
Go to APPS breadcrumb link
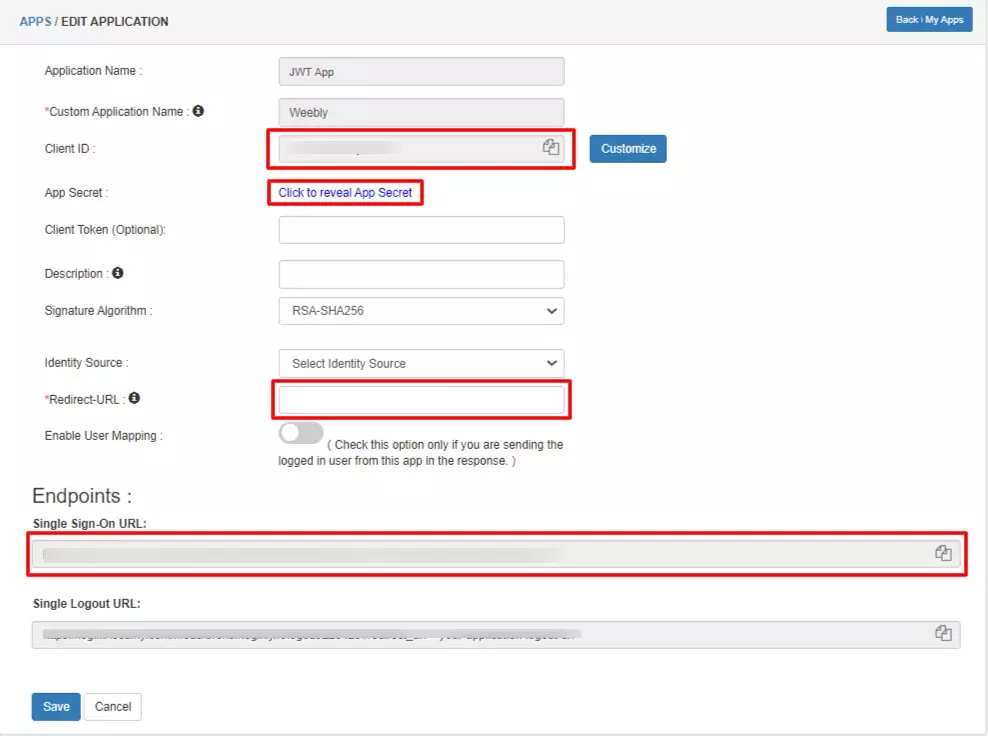(x=35, y=21)
